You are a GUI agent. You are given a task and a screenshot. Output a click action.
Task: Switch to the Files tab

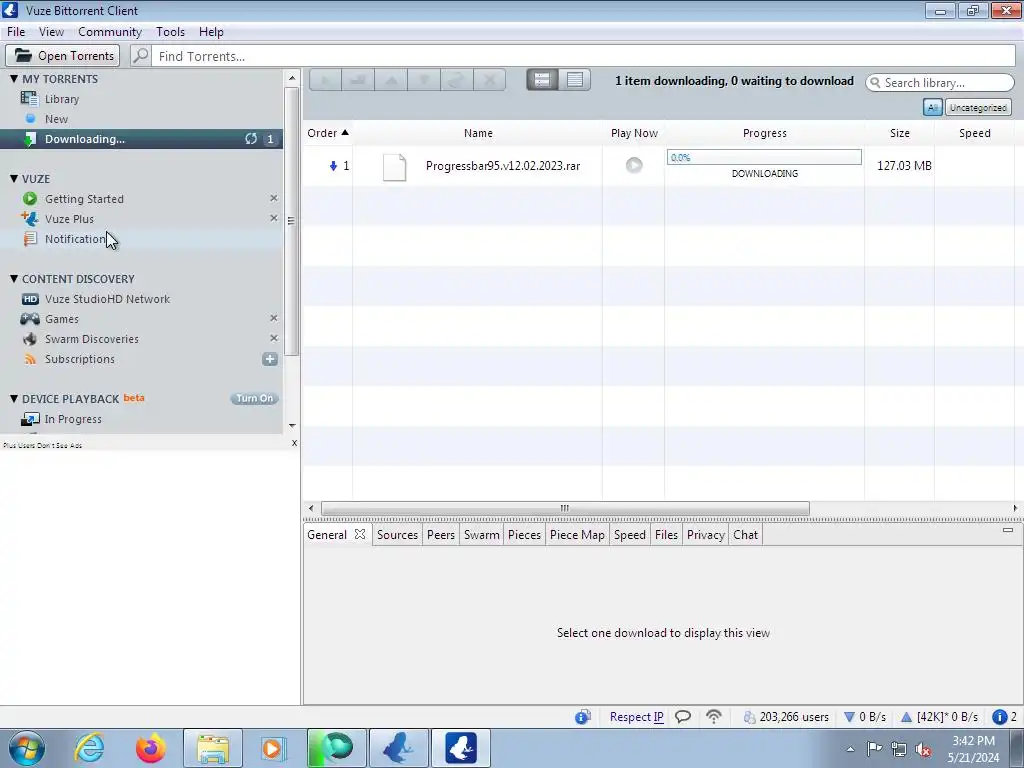click(666, 535)
